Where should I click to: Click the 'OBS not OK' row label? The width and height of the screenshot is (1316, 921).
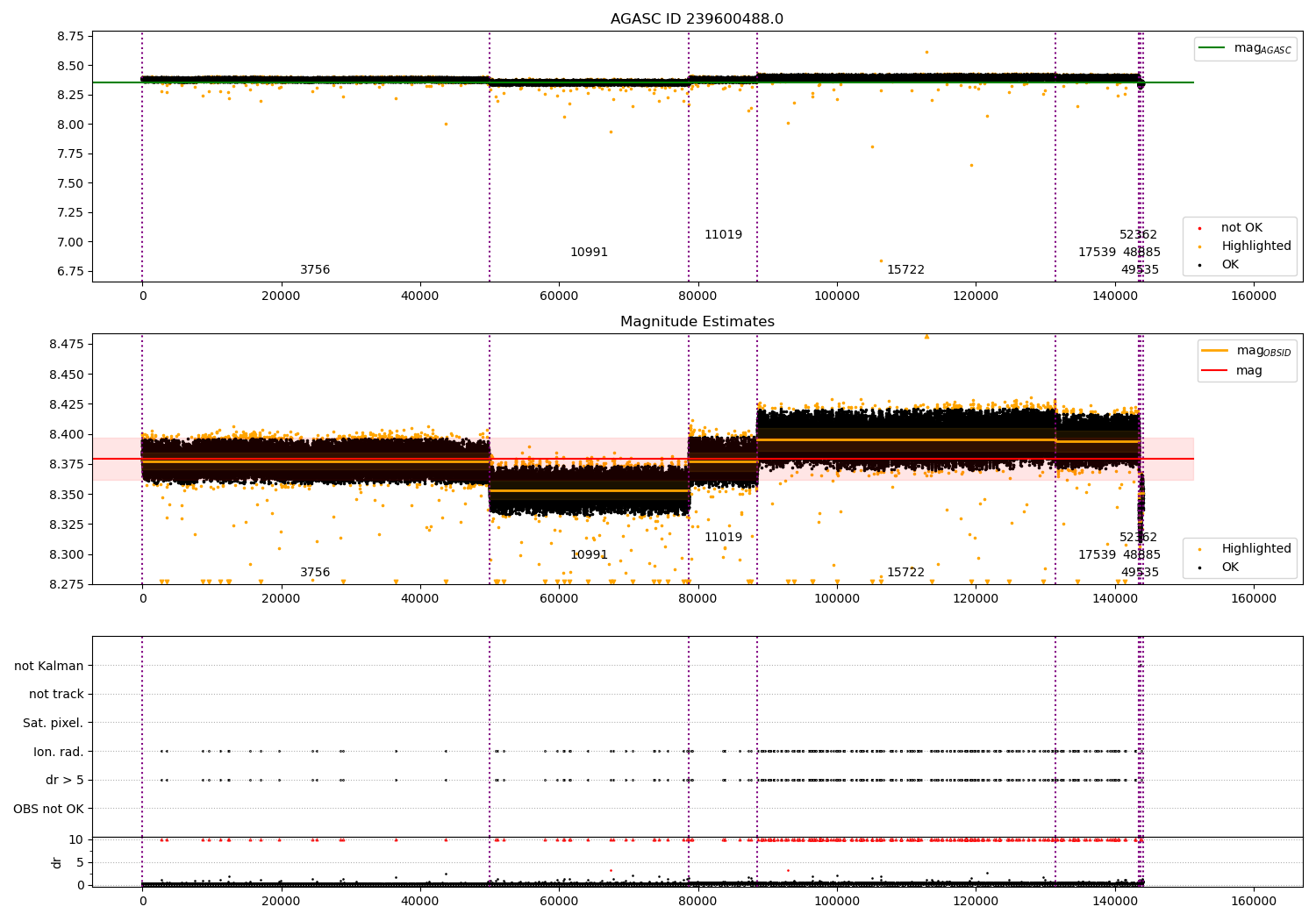(49, 809)
